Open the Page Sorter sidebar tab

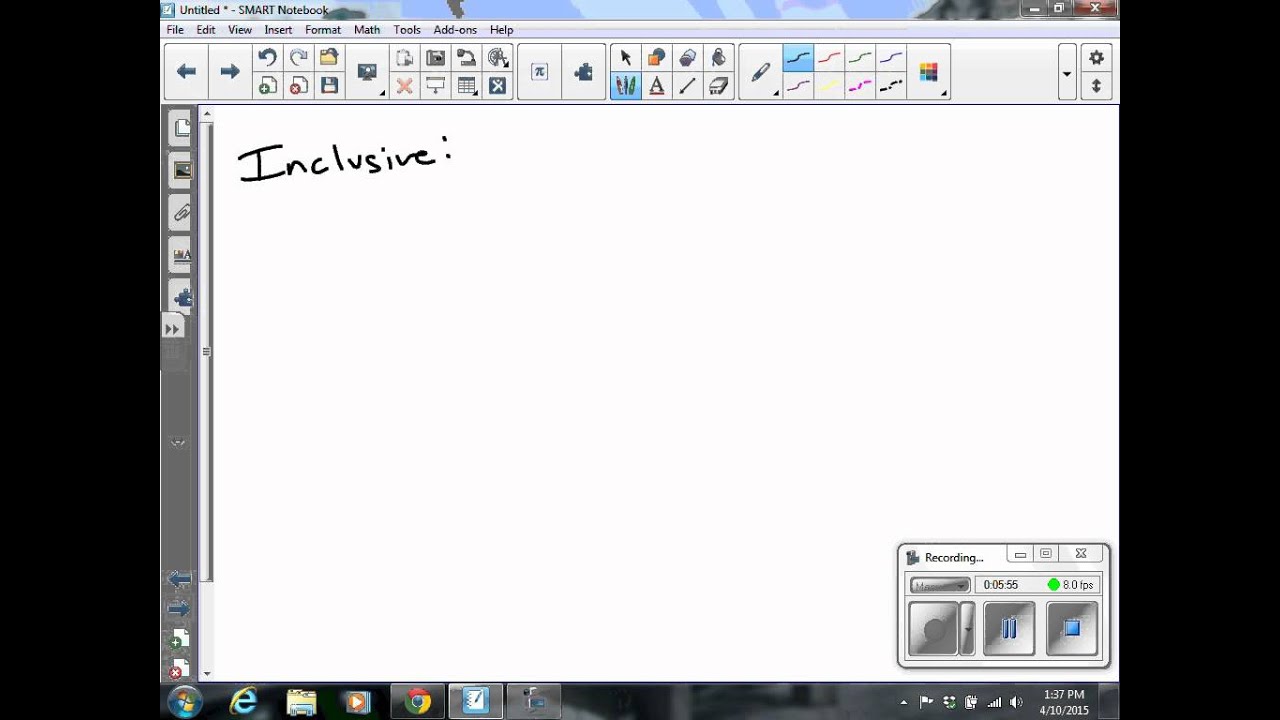coord(182,128)
